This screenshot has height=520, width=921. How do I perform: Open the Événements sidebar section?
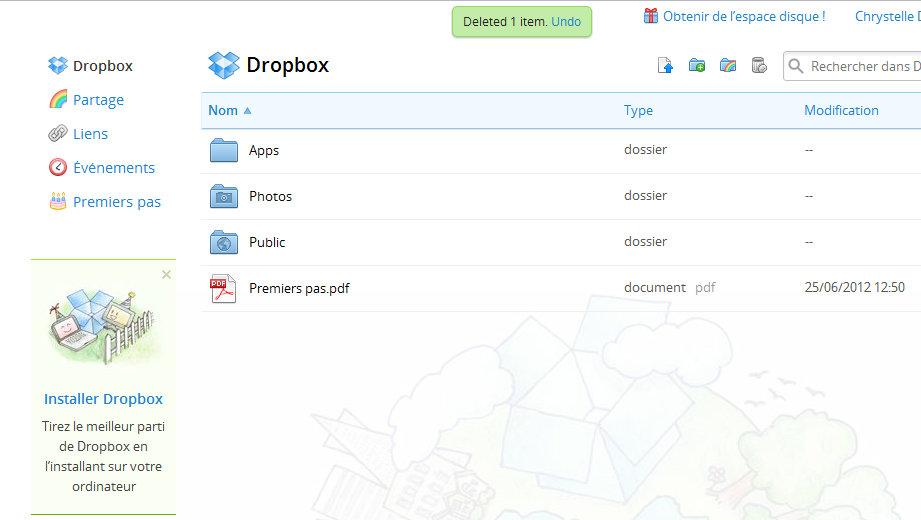[x=114, y=167]
